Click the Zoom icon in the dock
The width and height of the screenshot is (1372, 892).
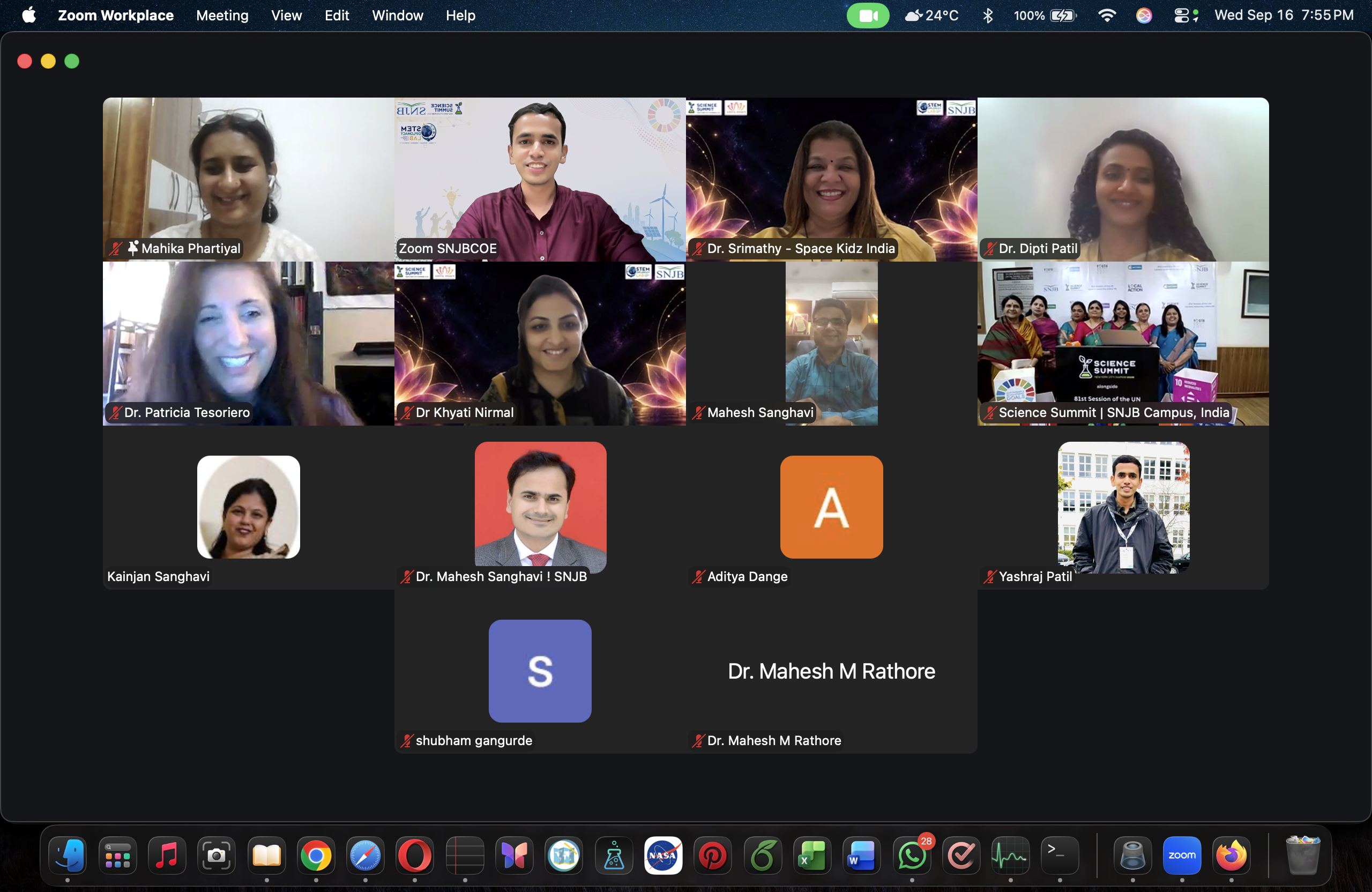click(x=1182, y=856)
